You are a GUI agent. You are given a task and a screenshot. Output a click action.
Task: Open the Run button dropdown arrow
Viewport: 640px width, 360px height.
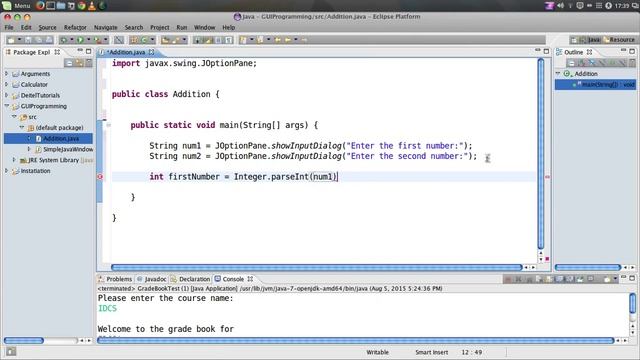(89, 40)
